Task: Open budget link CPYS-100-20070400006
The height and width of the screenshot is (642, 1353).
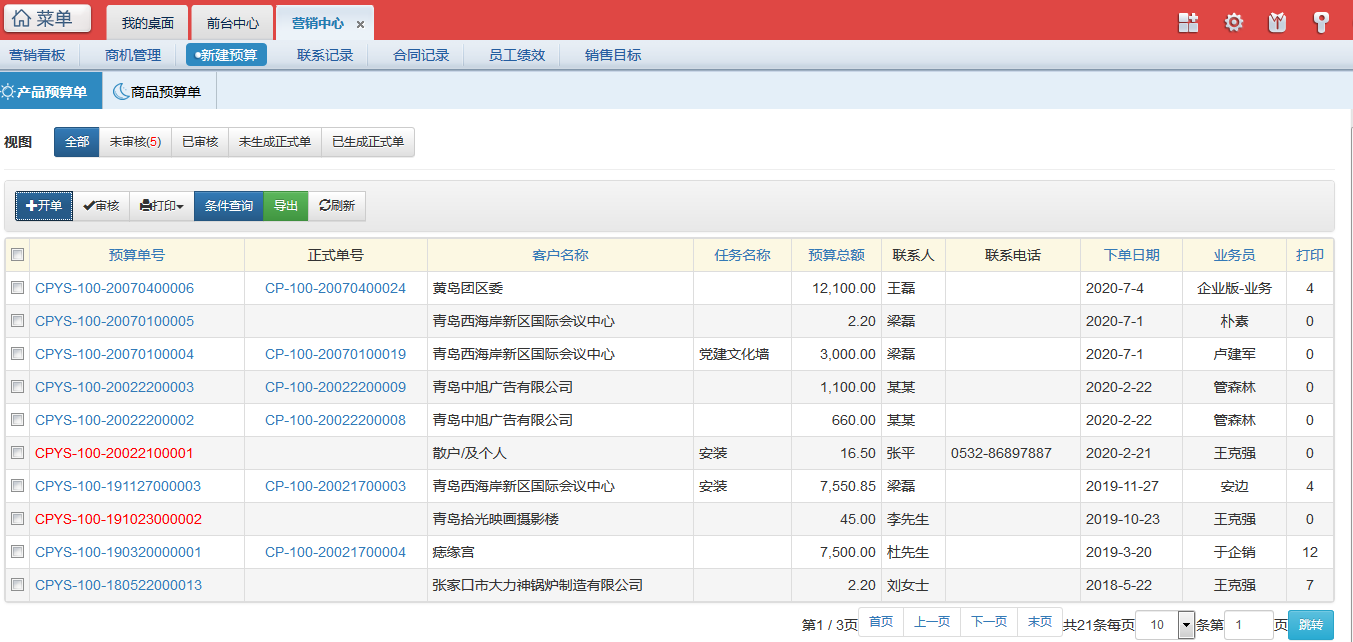Action: coord(114,288)
